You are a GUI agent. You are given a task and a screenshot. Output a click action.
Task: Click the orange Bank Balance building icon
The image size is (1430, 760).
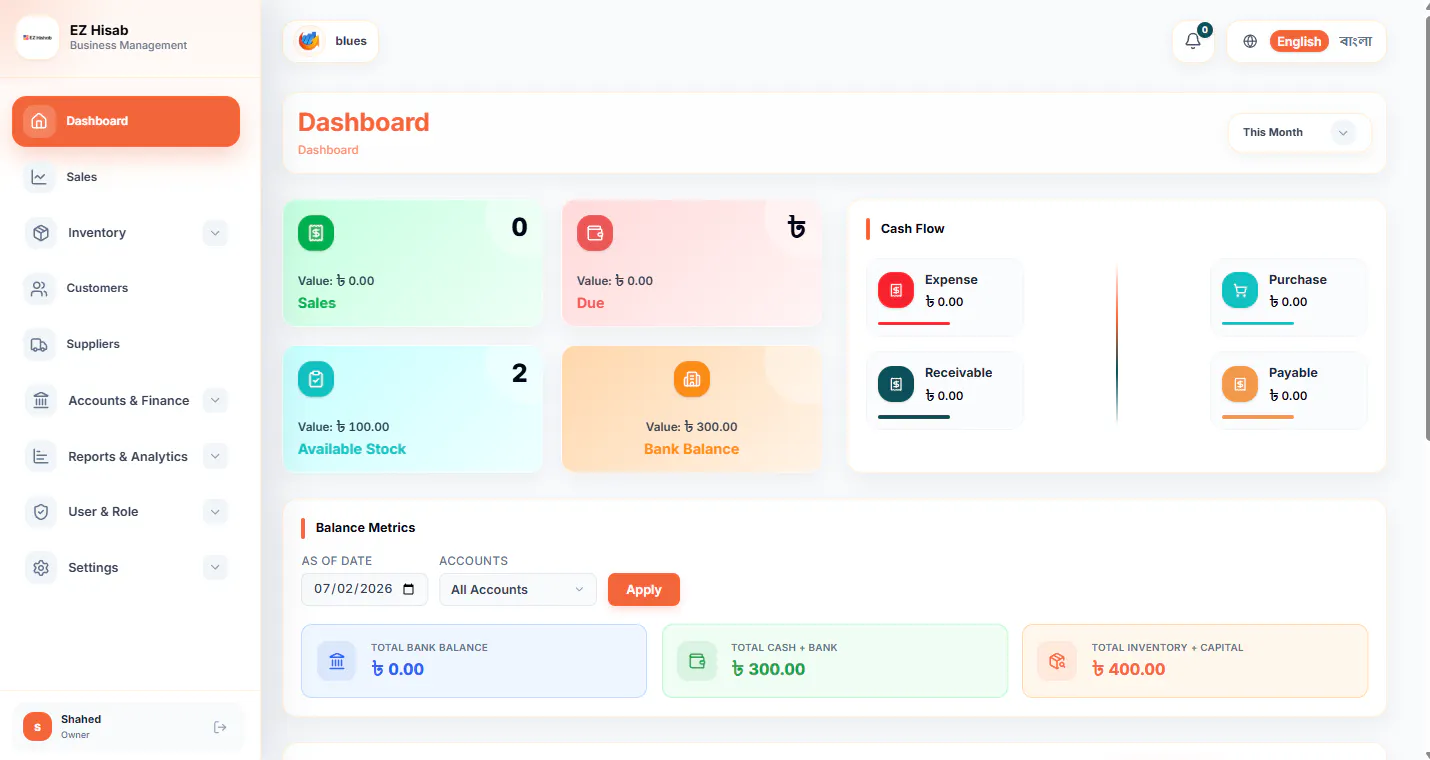pyautogui.click(x=692, y=379)
